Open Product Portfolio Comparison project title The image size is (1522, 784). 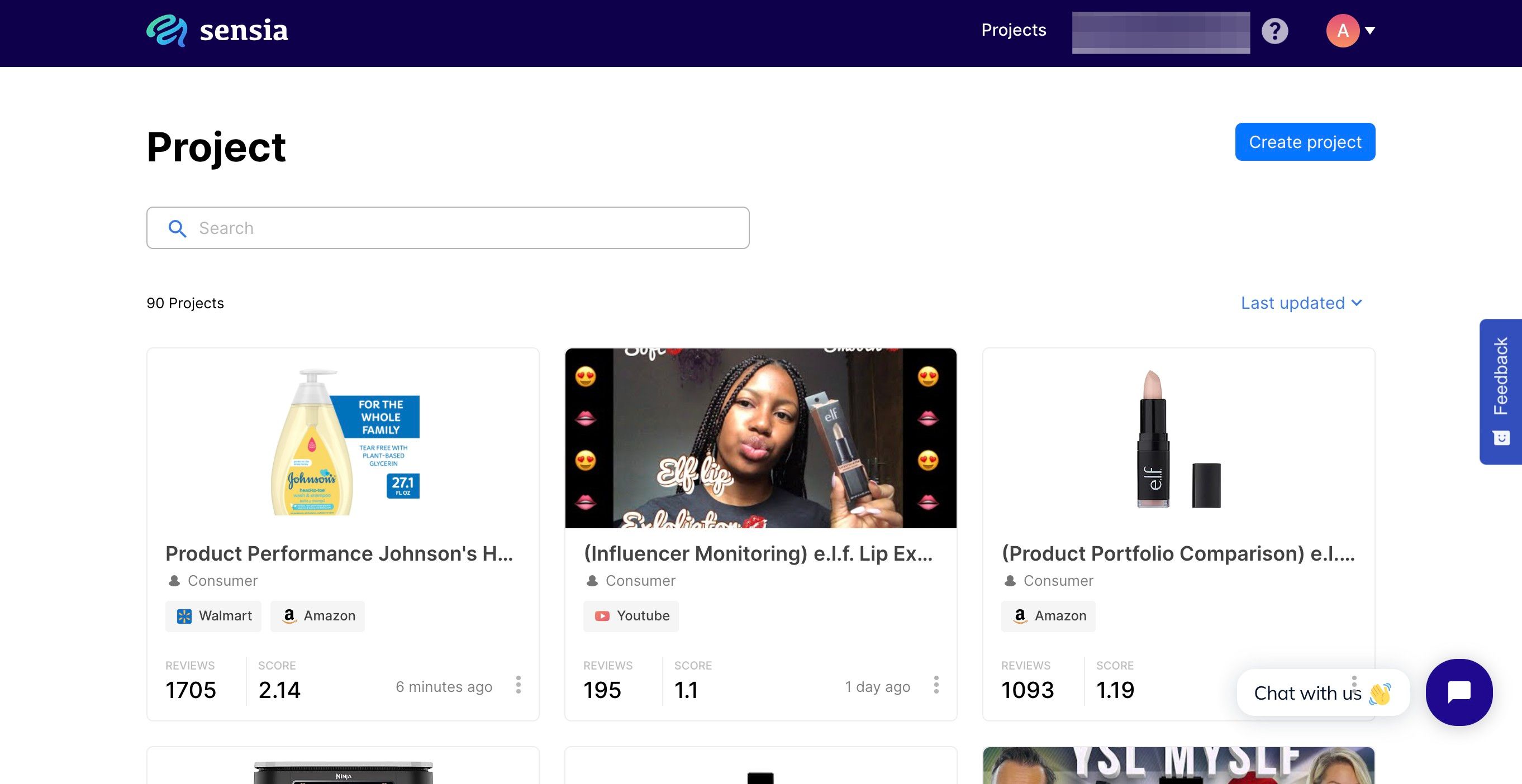point(1178,554)
